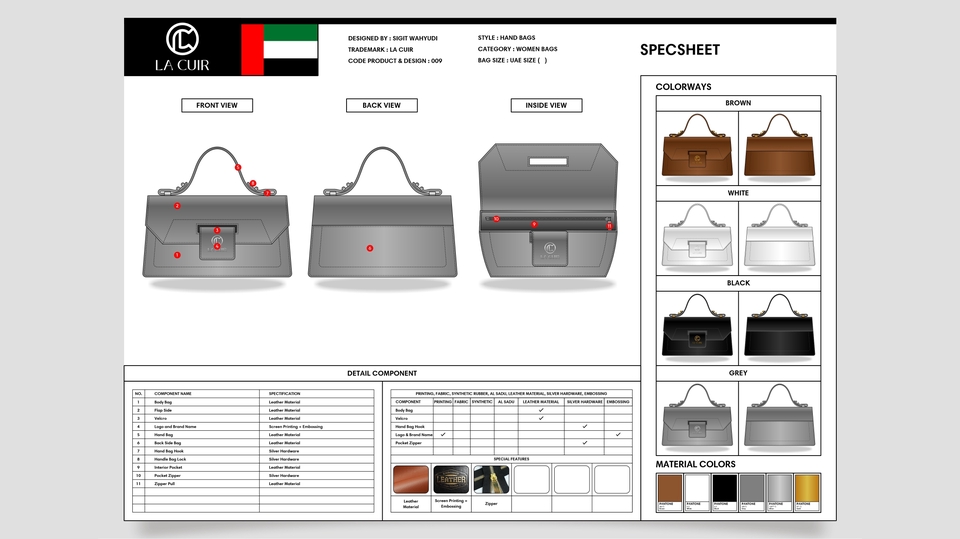Select red marker 2 on the flap side
The width and height of the screenshot is (960, 539).
coord(177,206)
